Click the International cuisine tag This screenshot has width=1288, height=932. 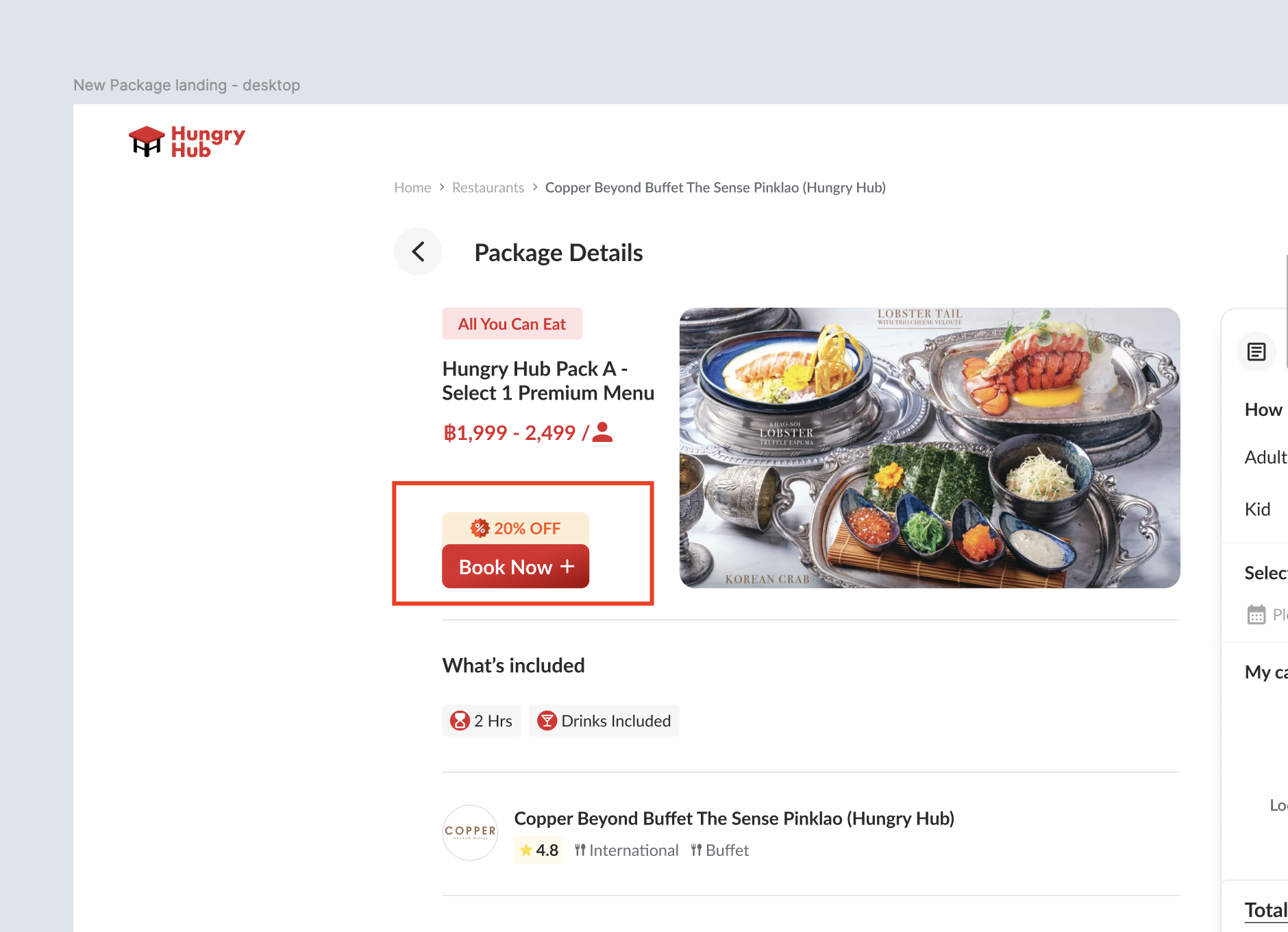coord(626,850)
